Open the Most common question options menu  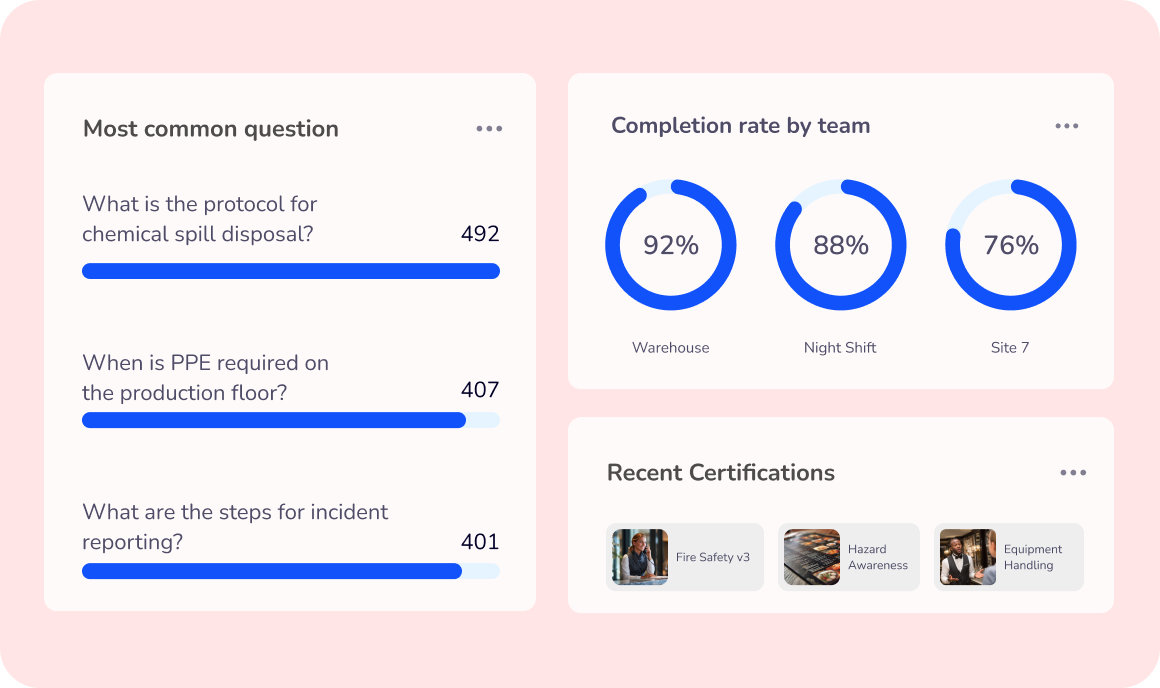point(489,129)
